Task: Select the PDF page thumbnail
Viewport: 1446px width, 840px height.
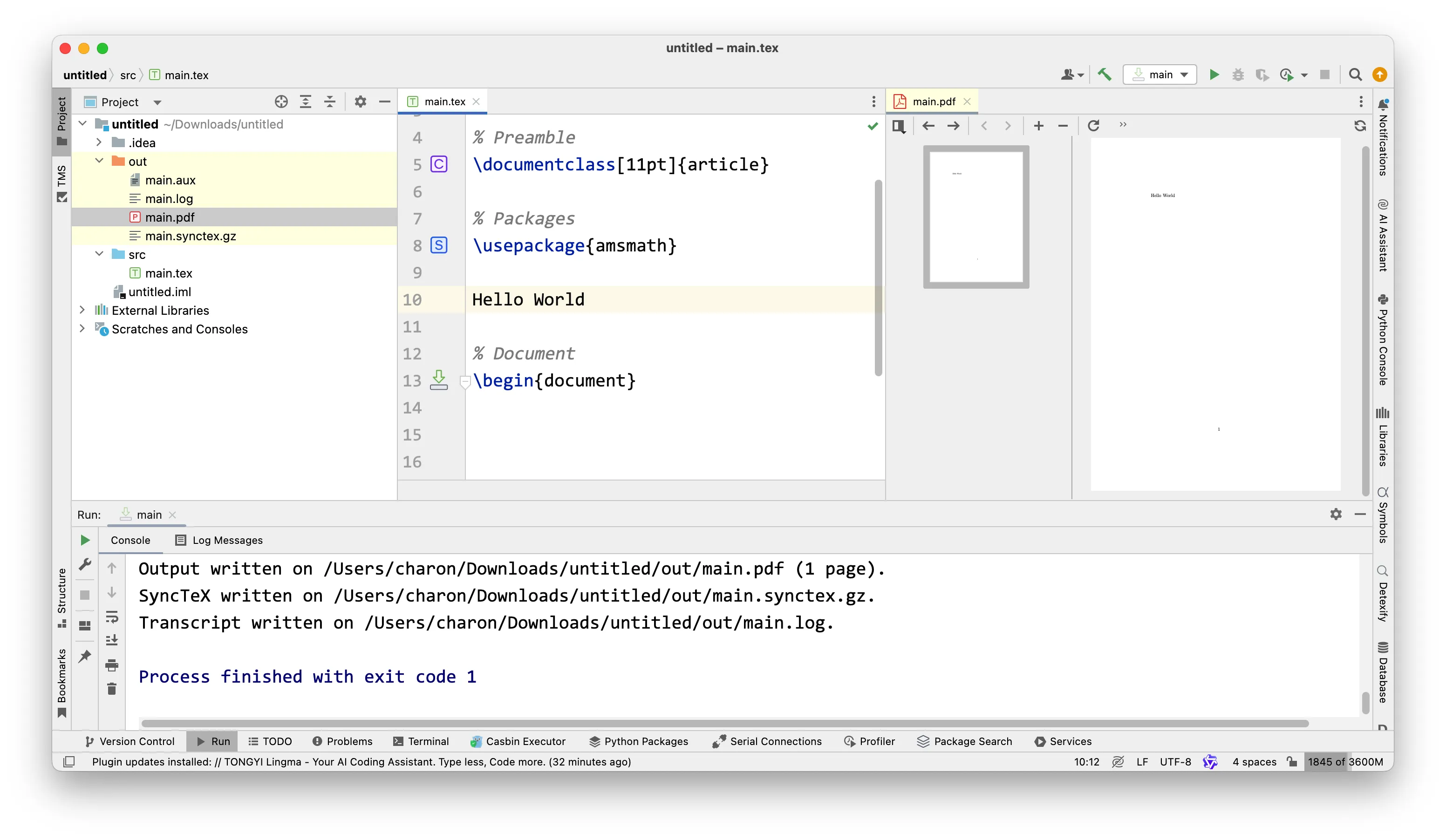Action: click(975, 217)
